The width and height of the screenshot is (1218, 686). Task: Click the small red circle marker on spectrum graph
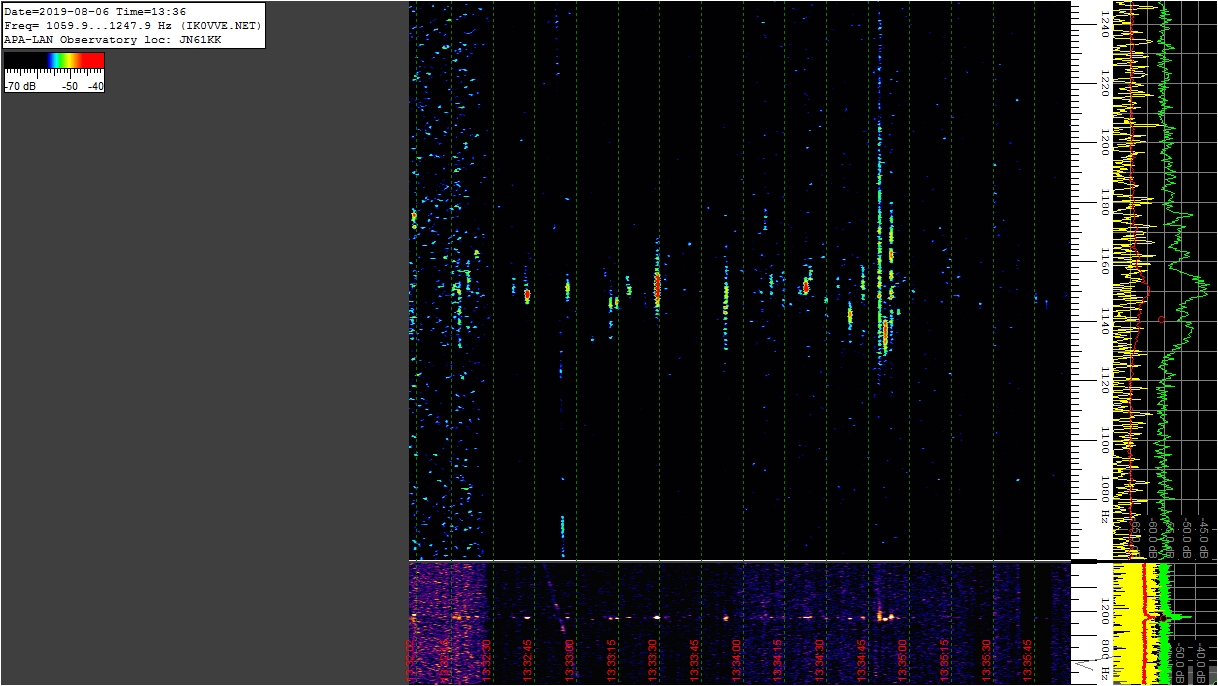click(x=1160, y=319)
